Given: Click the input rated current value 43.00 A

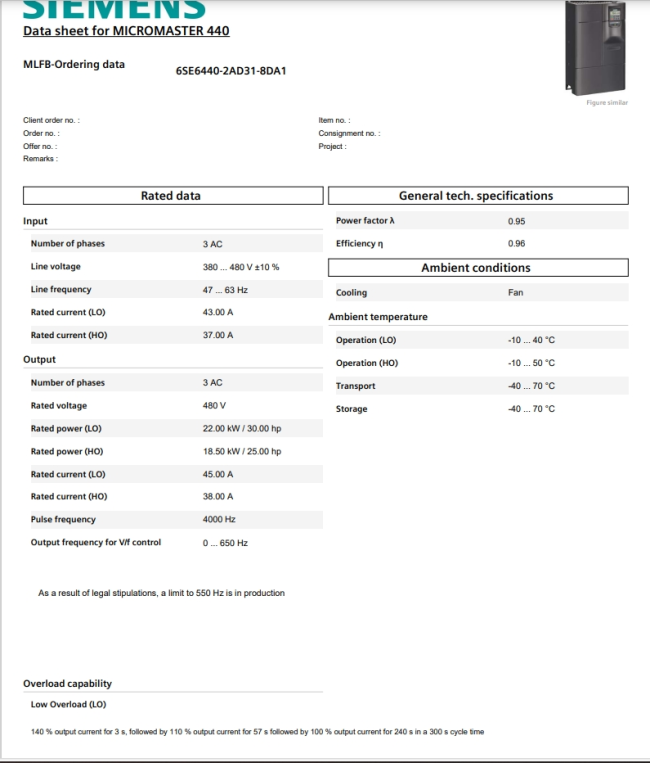Looking at the screenshot, I should (x=218, y=313).
